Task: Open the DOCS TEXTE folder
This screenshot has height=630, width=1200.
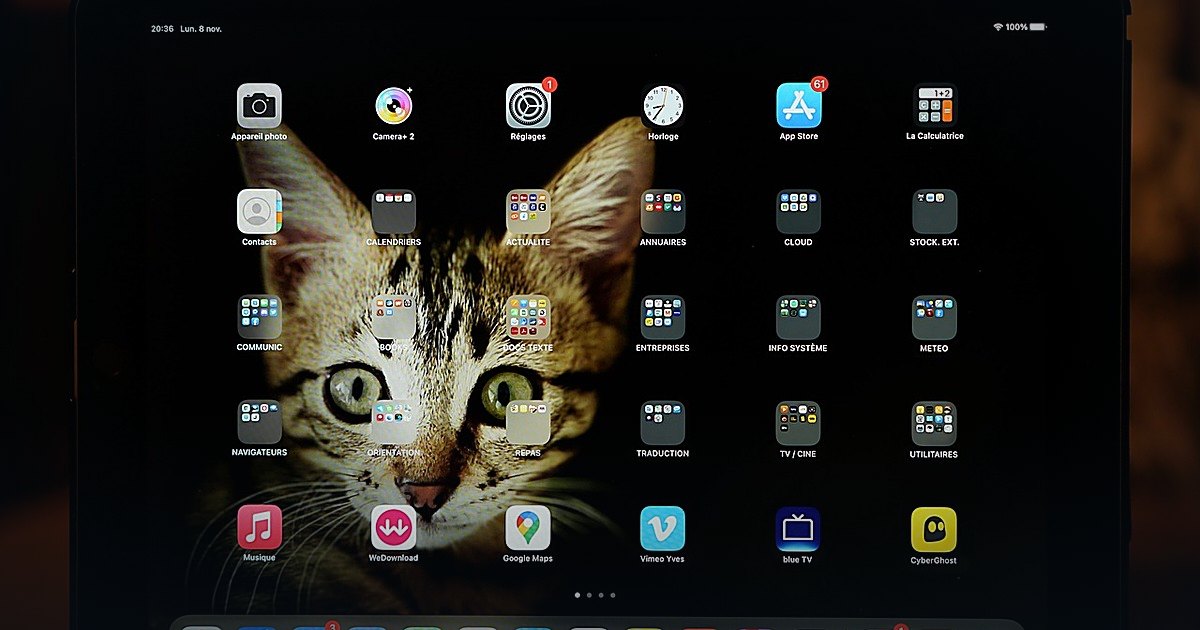Action: click(528, 317)
